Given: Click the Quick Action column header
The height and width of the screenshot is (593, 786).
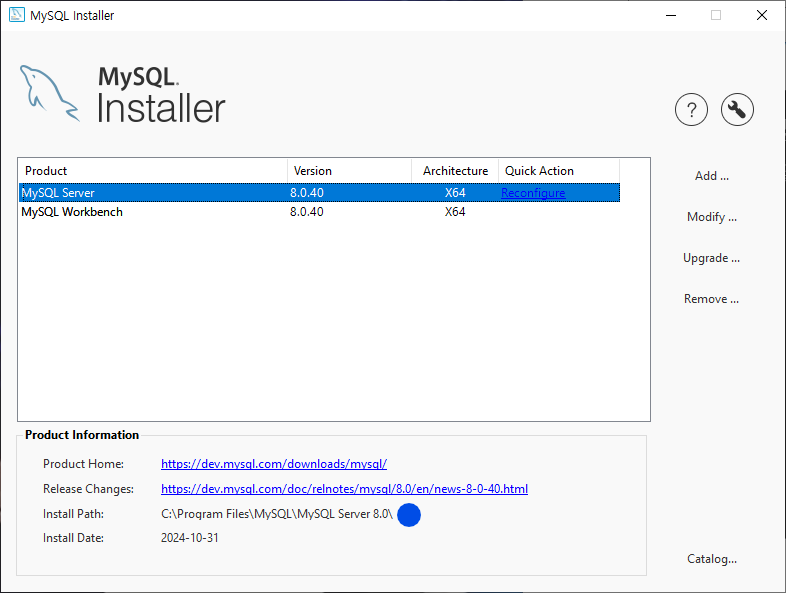Looking at the screenshot, I should 559,171.
